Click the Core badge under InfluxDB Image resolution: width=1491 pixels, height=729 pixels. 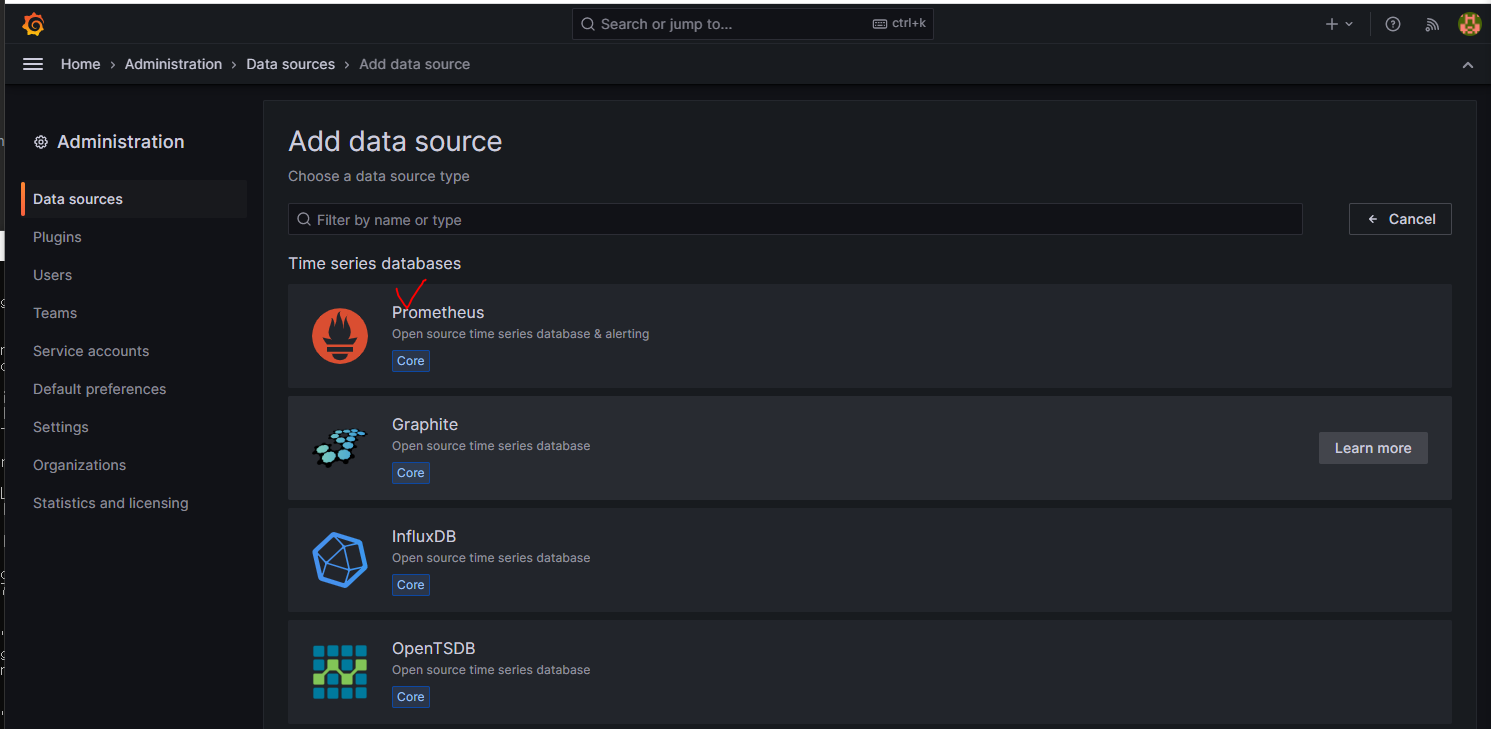coord(411,585)
